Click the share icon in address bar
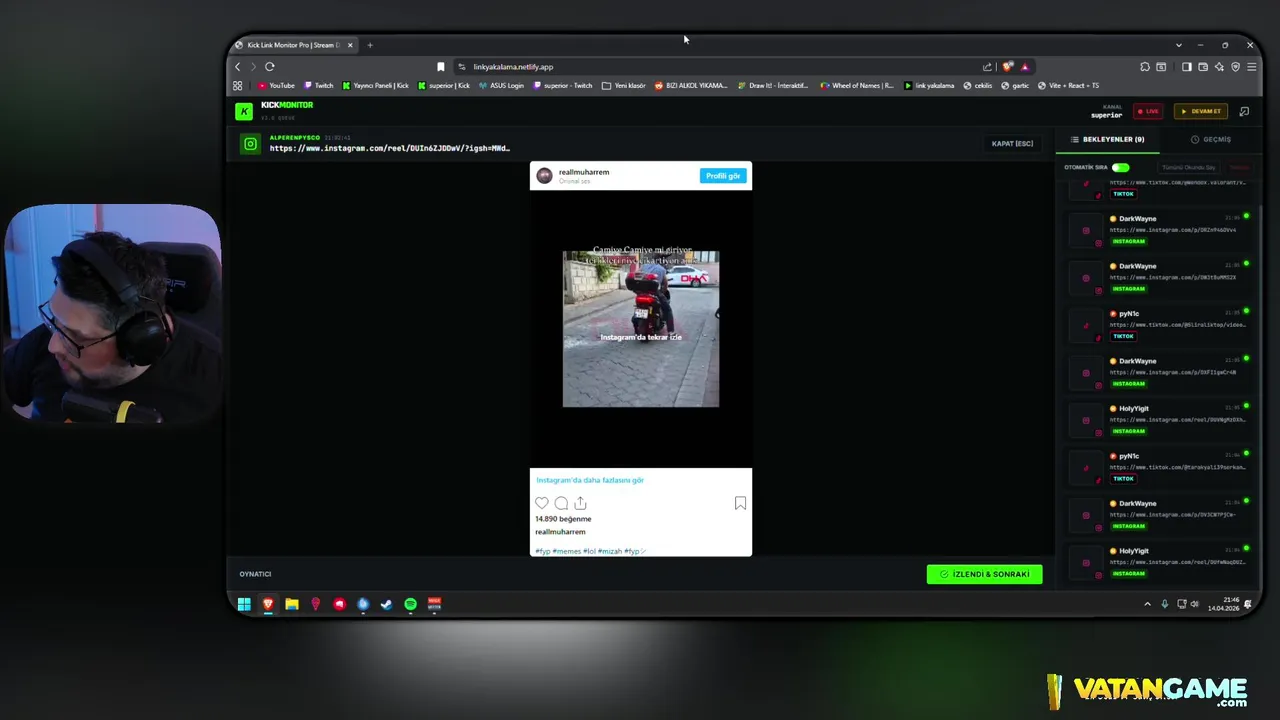This screenshot has width=1280, height=720. click(987, 67)
